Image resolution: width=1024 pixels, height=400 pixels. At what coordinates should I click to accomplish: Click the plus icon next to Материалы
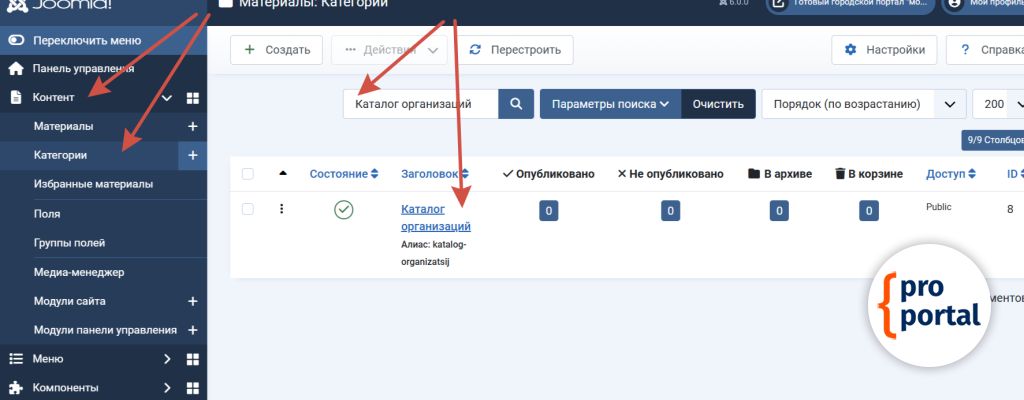point(192,127)
